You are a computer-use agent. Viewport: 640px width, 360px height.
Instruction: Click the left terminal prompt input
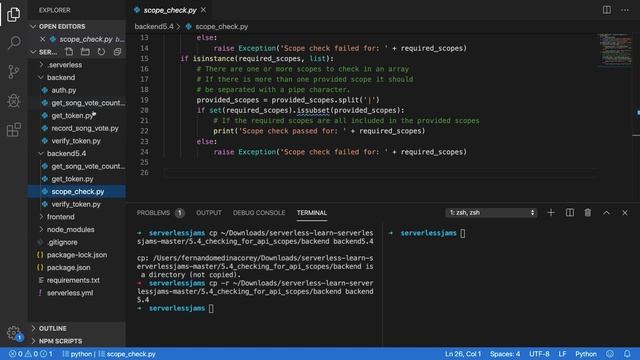tap(211, 309)
